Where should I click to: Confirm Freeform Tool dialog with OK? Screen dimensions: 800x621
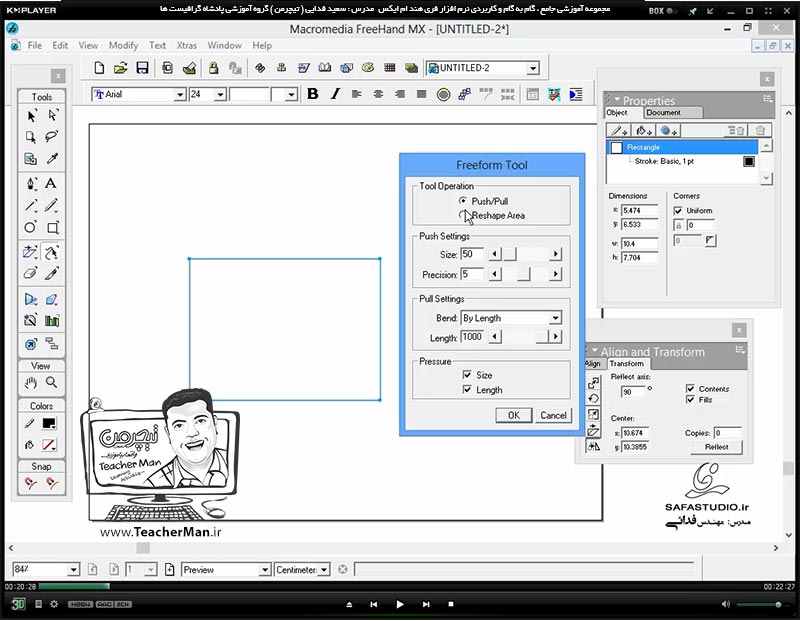514,415
